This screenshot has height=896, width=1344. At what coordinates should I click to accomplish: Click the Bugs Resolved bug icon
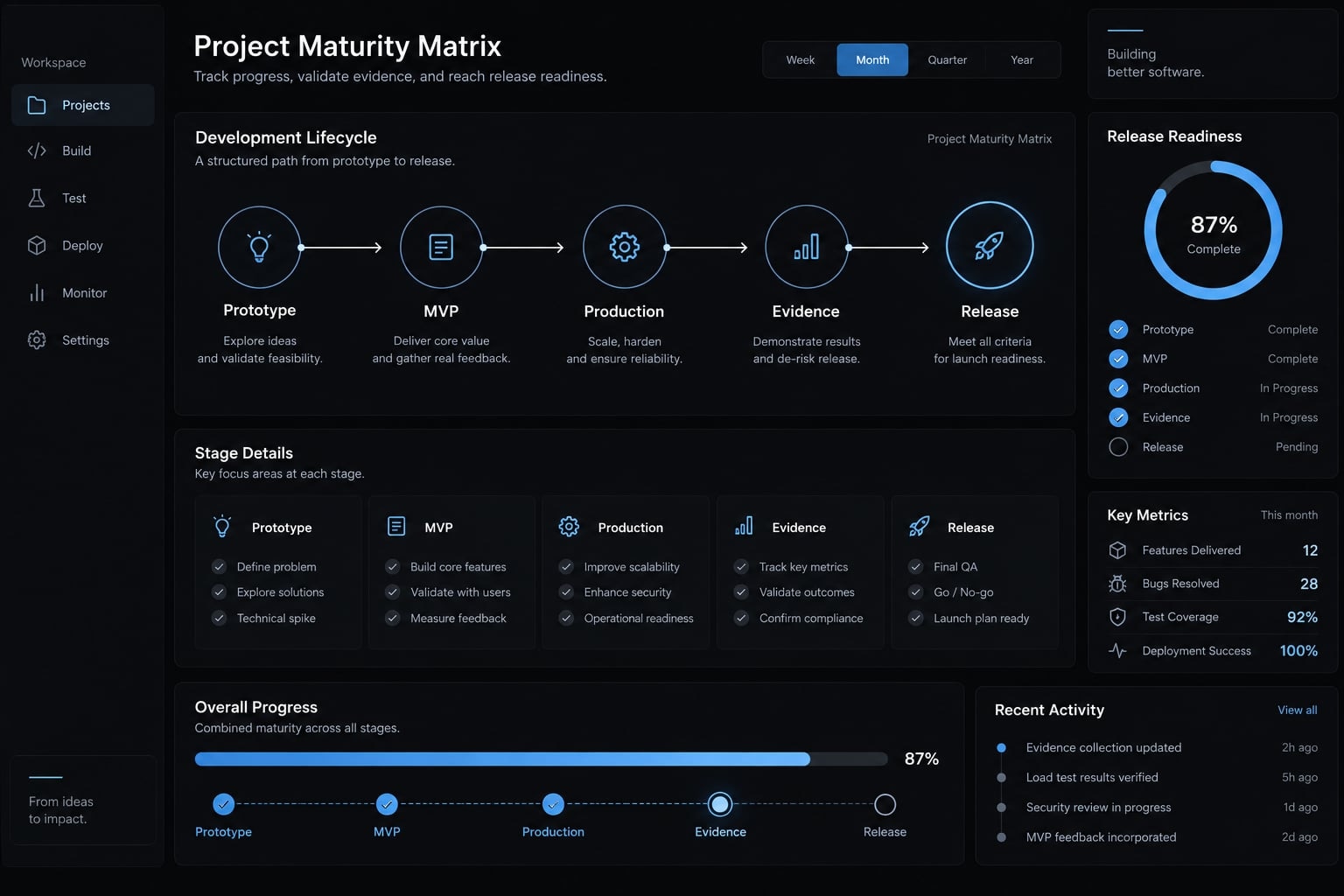pyautogui.click(x=1117, y=584)
